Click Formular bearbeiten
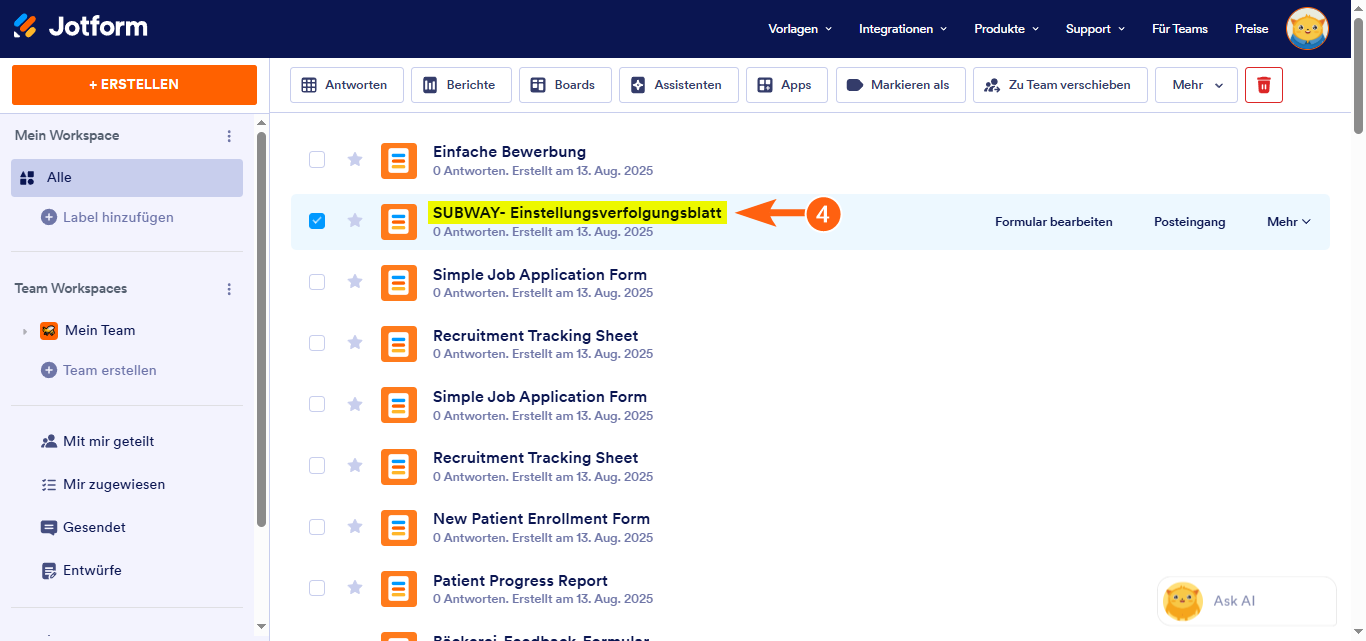 [1054, 222]
